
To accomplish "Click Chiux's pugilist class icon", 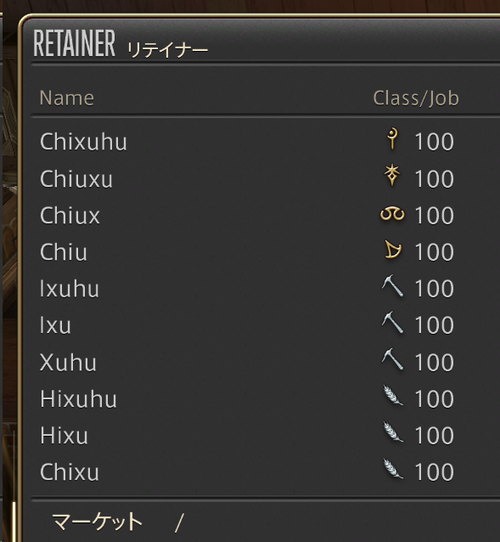I will point(392,214).
